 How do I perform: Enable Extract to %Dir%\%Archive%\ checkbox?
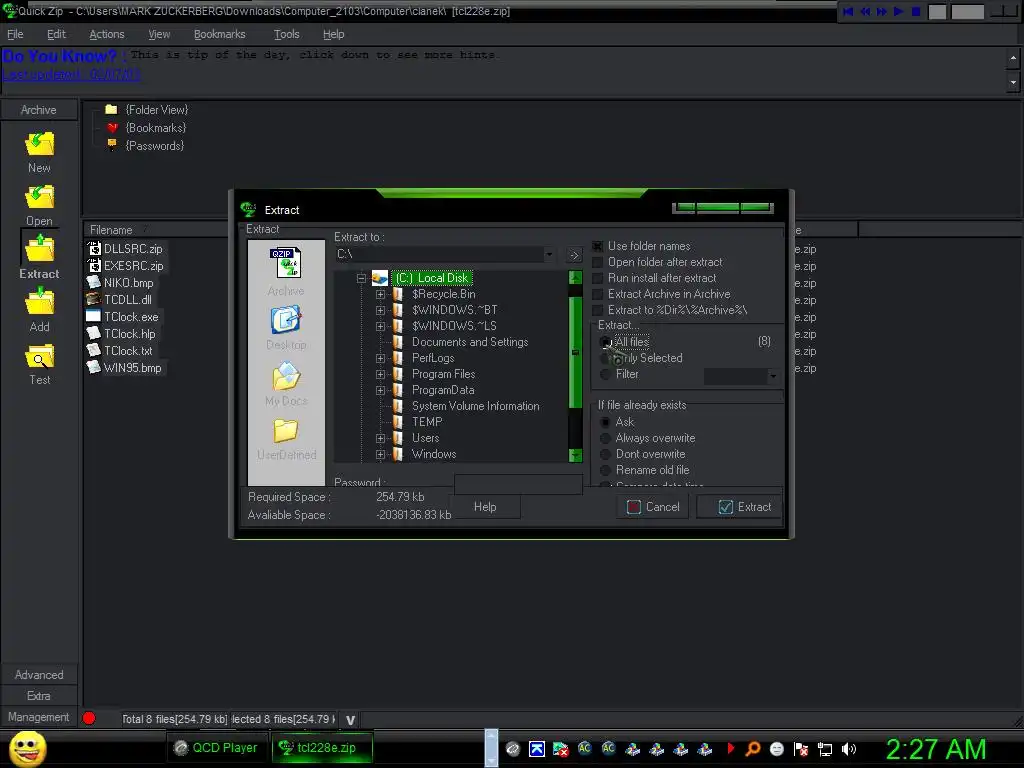click(x=597, y=310)
